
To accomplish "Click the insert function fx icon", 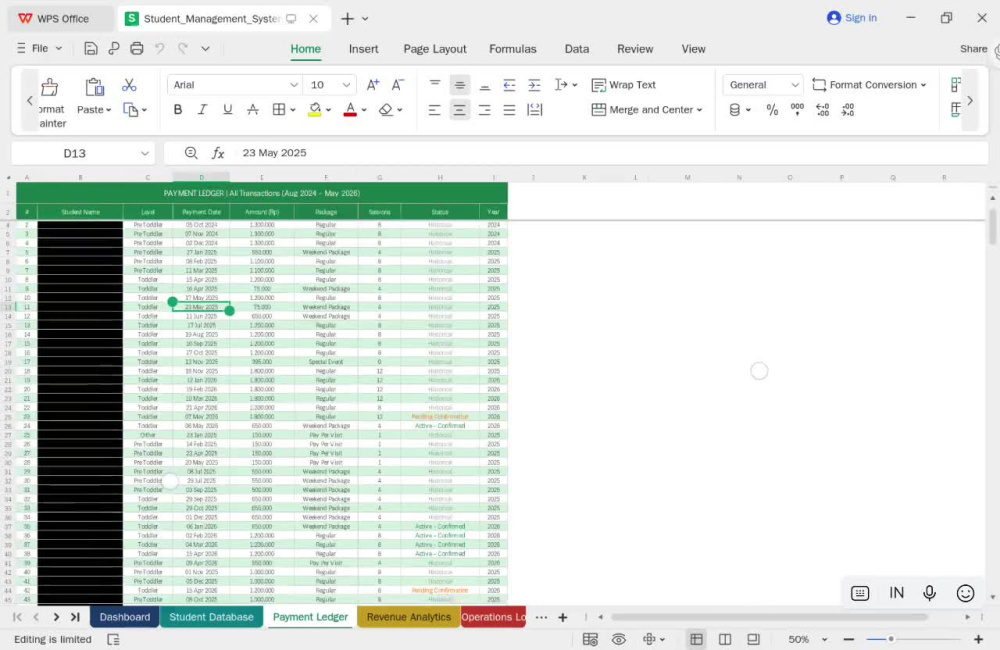I will [x=218, y=153].
